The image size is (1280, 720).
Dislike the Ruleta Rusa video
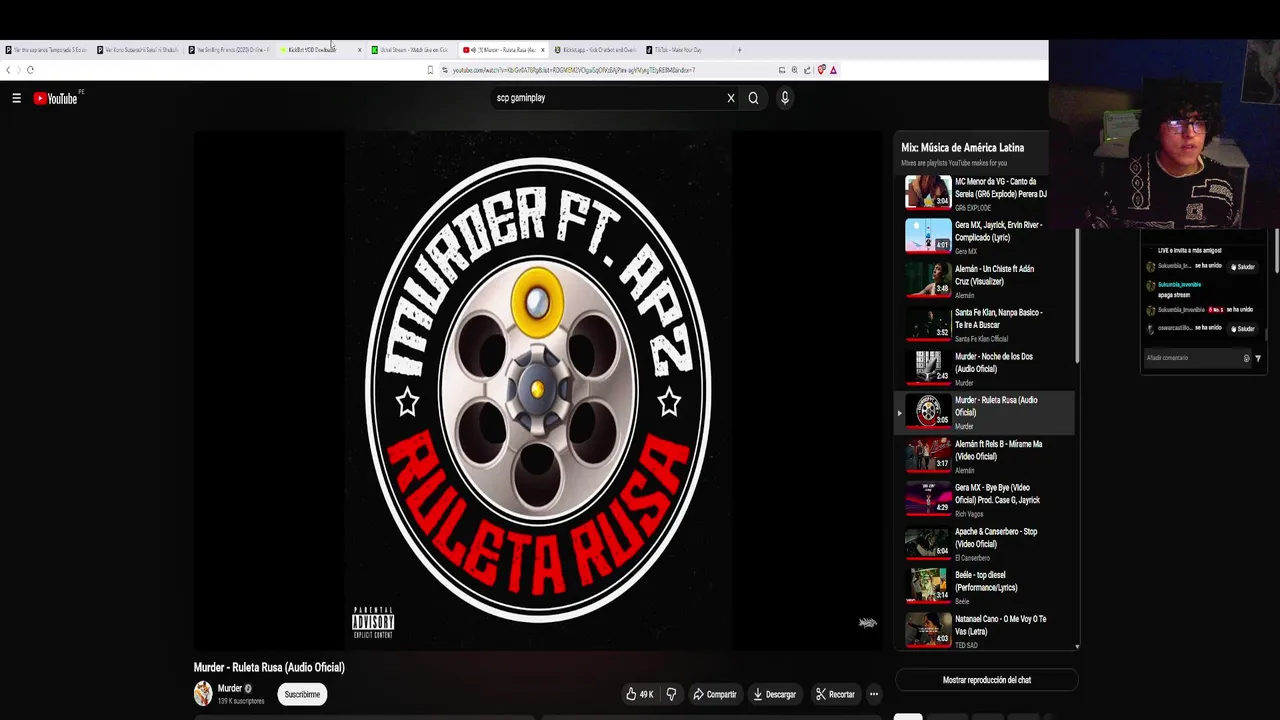(671, 694)
